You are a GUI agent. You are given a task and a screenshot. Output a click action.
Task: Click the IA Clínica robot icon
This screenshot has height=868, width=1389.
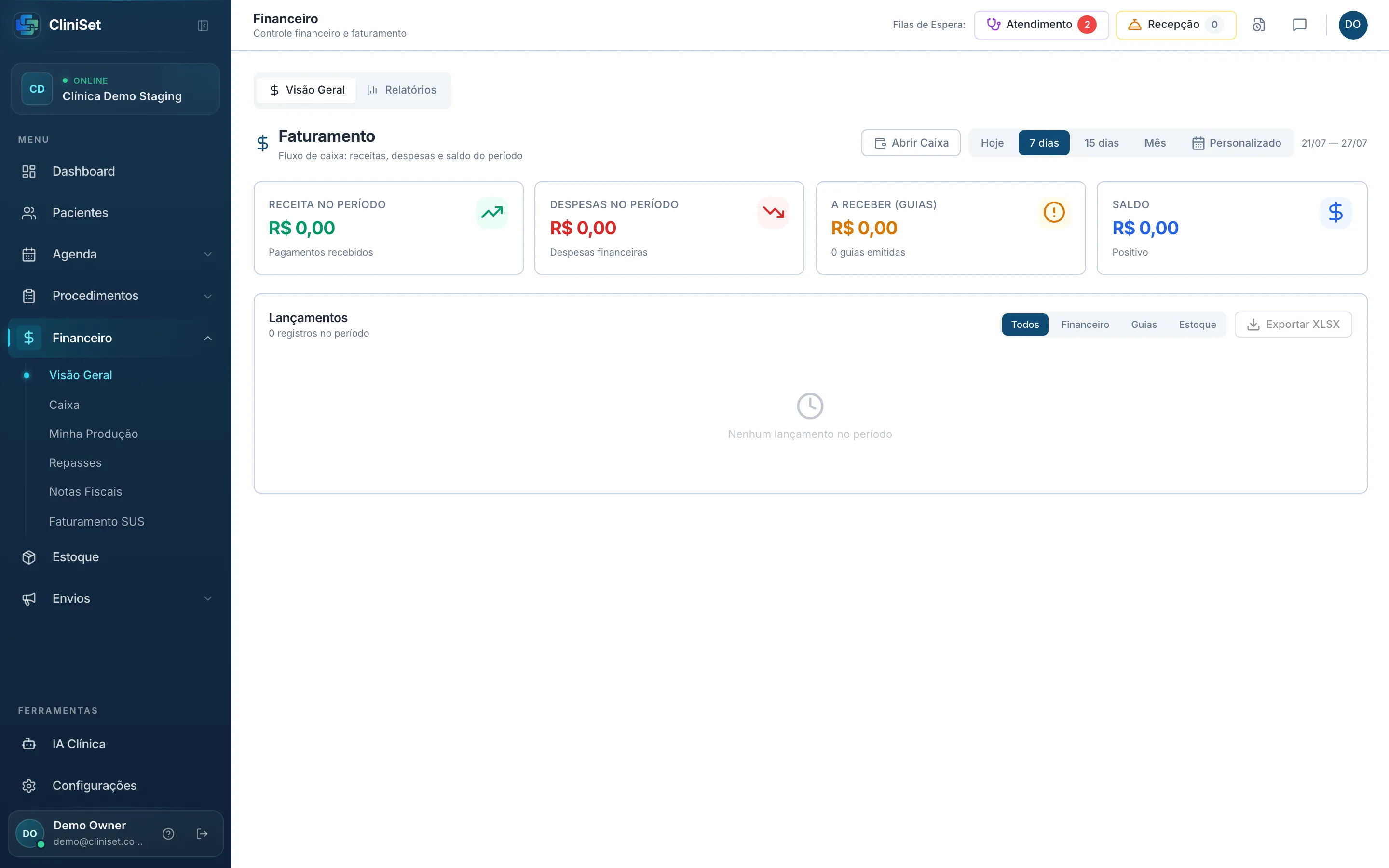point(29,744)
